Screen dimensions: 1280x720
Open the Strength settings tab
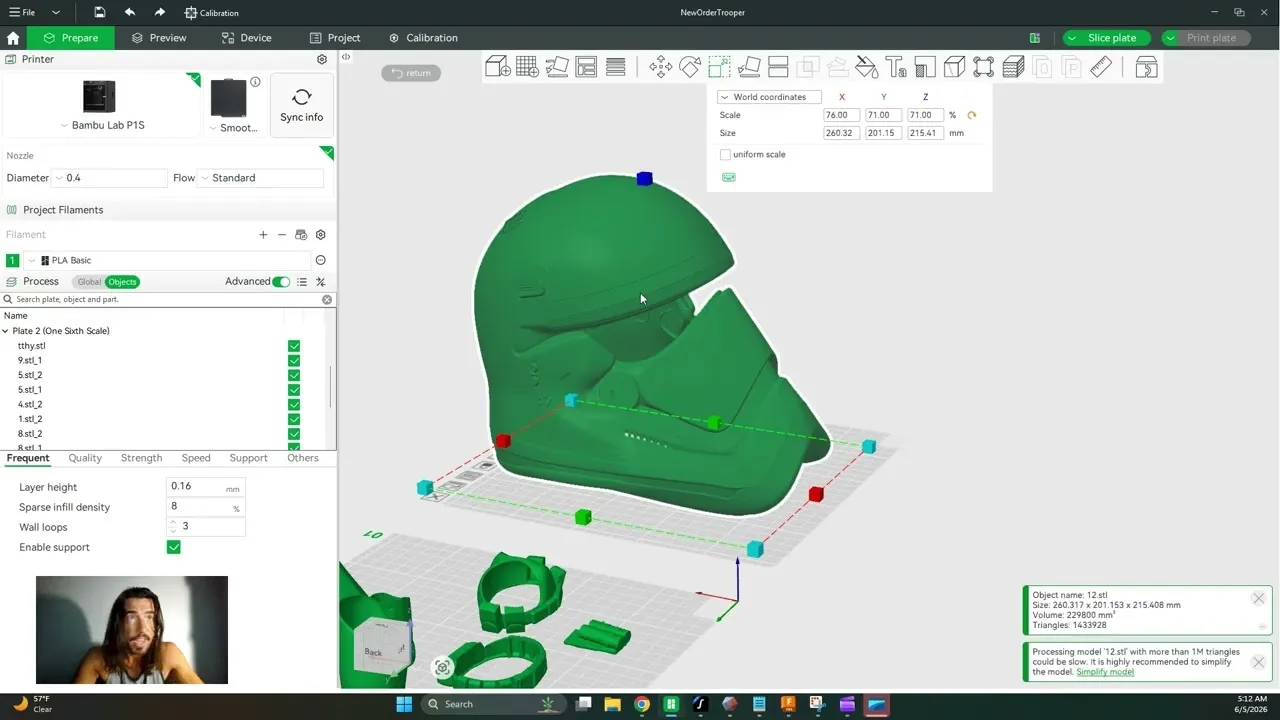tap(141, 458)
